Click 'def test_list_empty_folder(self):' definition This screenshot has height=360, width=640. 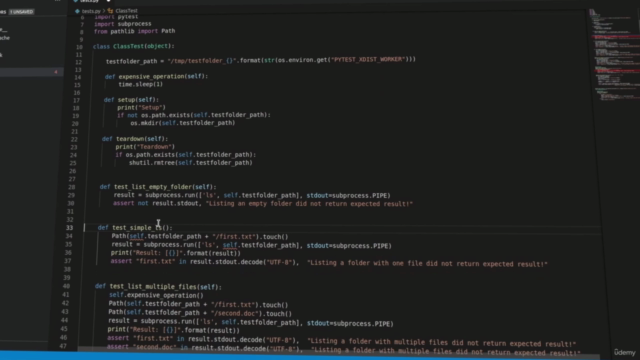(x=158, y=187)
